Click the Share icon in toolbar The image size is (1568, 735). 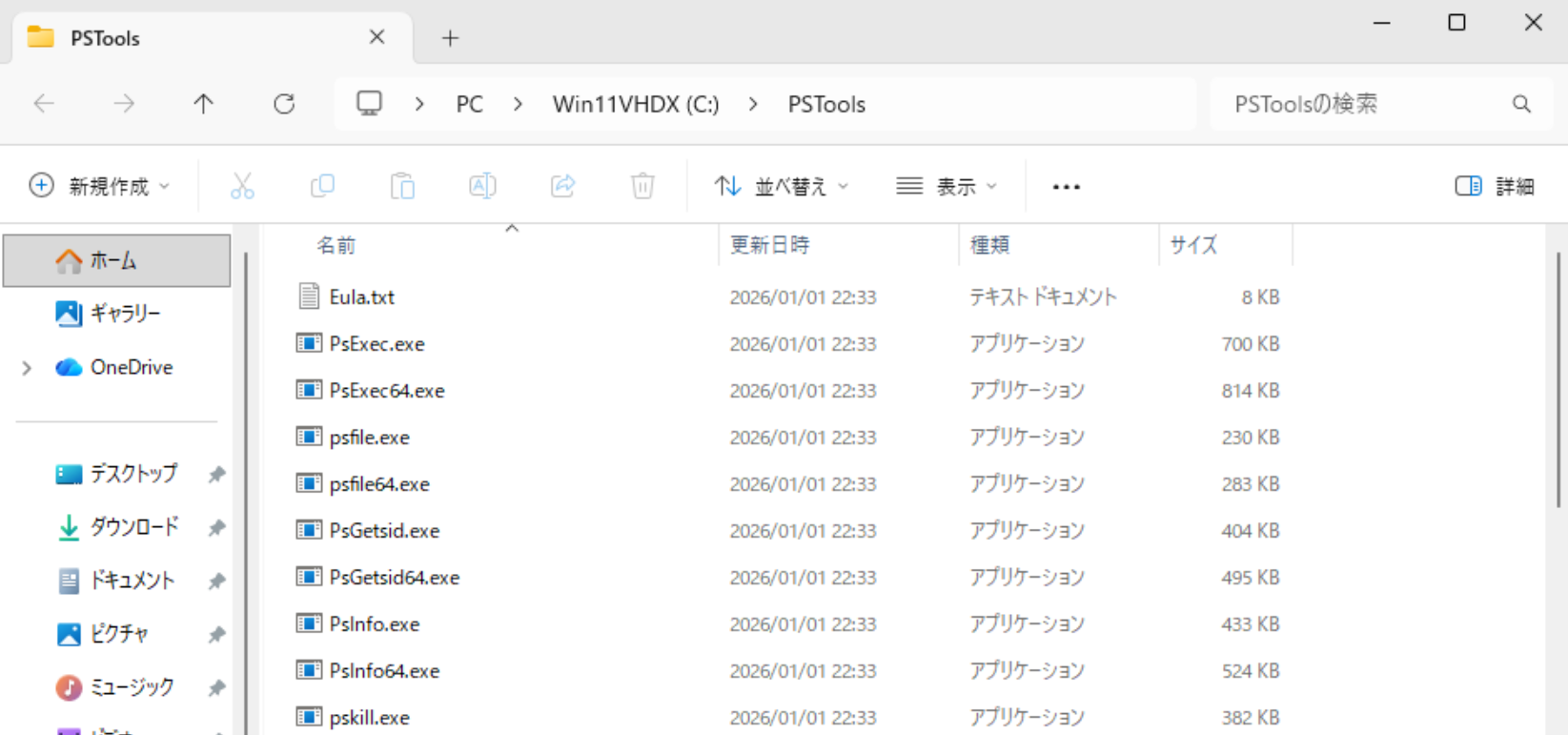click(x=562, y=186)
